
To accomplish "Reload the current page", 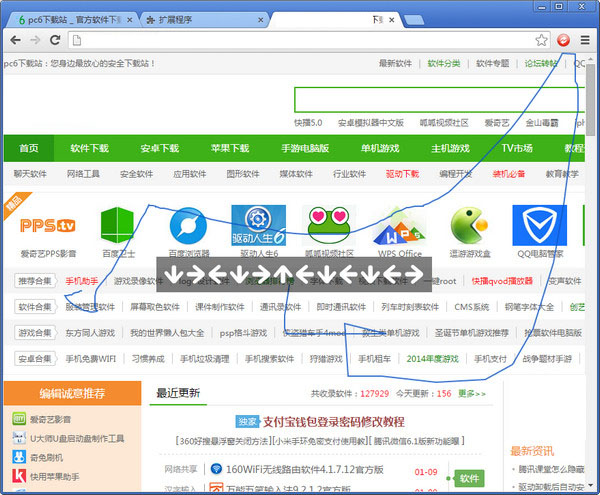I will (x=55, y=40).
